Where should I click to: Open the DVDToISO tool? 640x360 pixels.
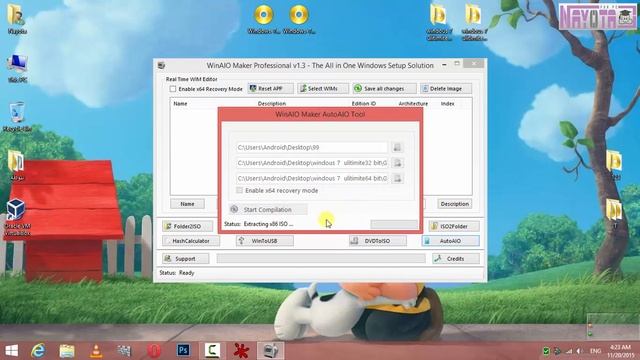coord(378,241)
